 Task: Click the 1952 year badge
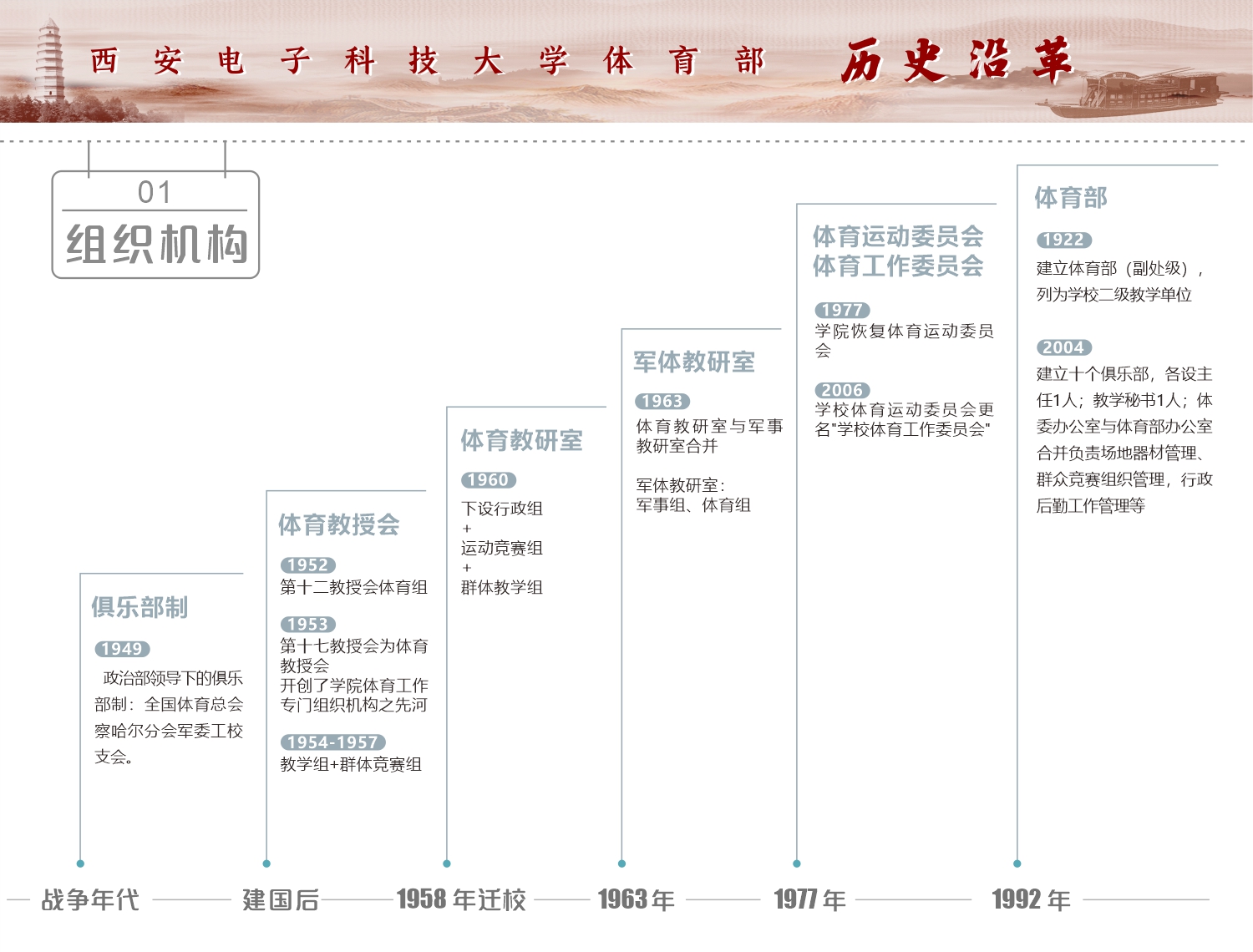pos(307,565)
